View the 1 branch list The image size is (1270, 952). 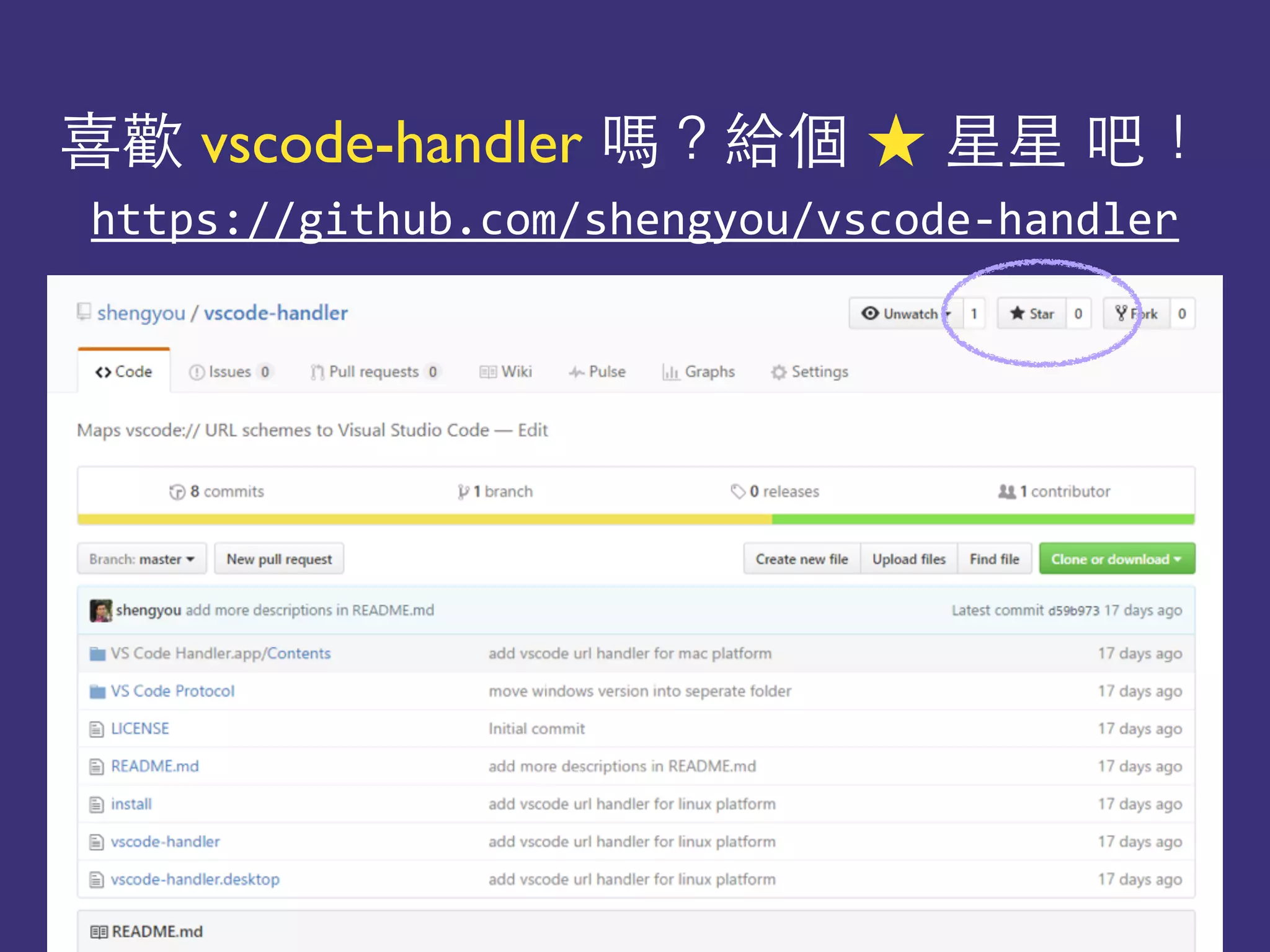(x=495, y=491)
